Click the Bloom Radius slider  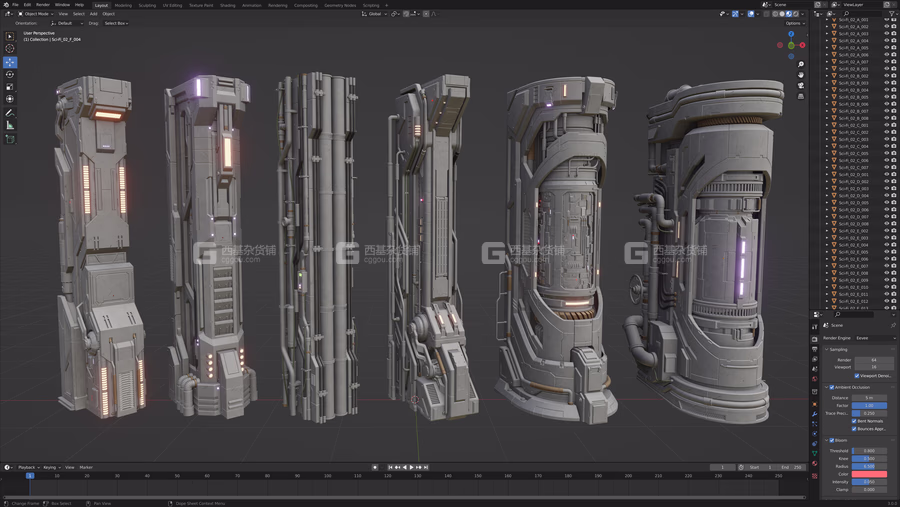869,466
